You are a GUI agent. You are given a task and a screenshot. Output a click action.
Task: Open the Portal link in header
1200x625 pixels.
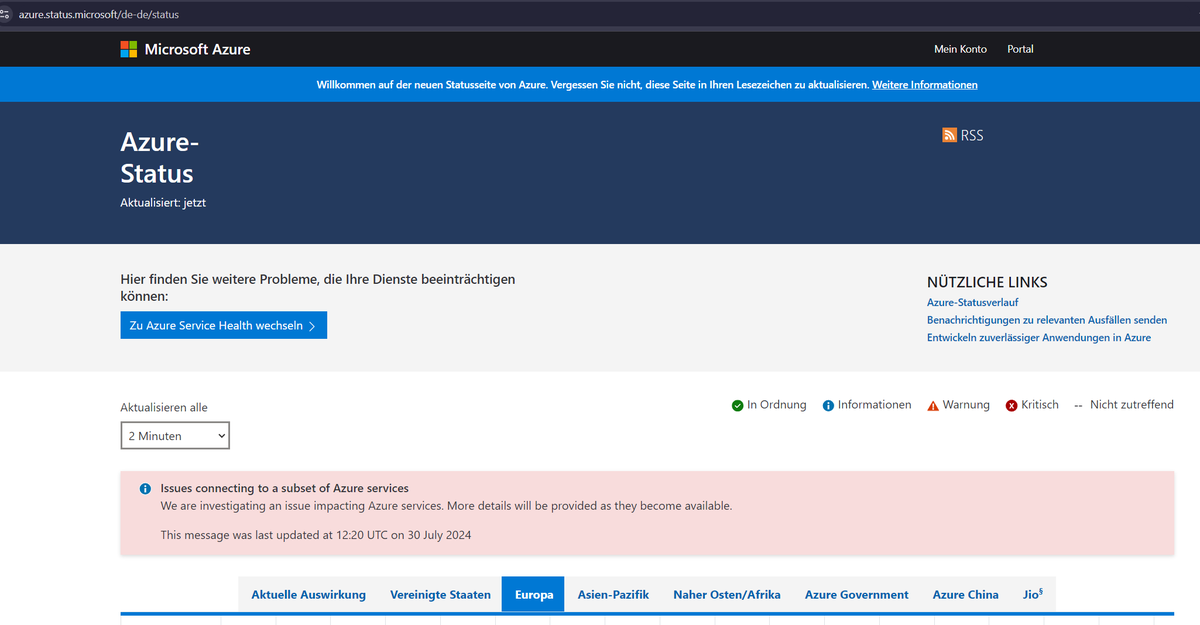point(1020,49)
